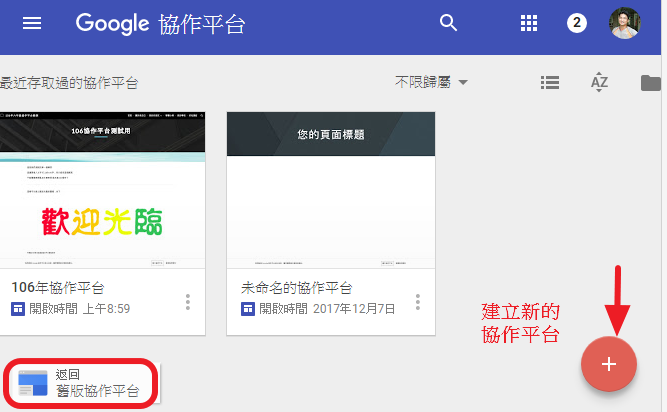Open the Google apps grid
Image resolution: width=667 pixels, height=412 pixels.
pos(530,23)
